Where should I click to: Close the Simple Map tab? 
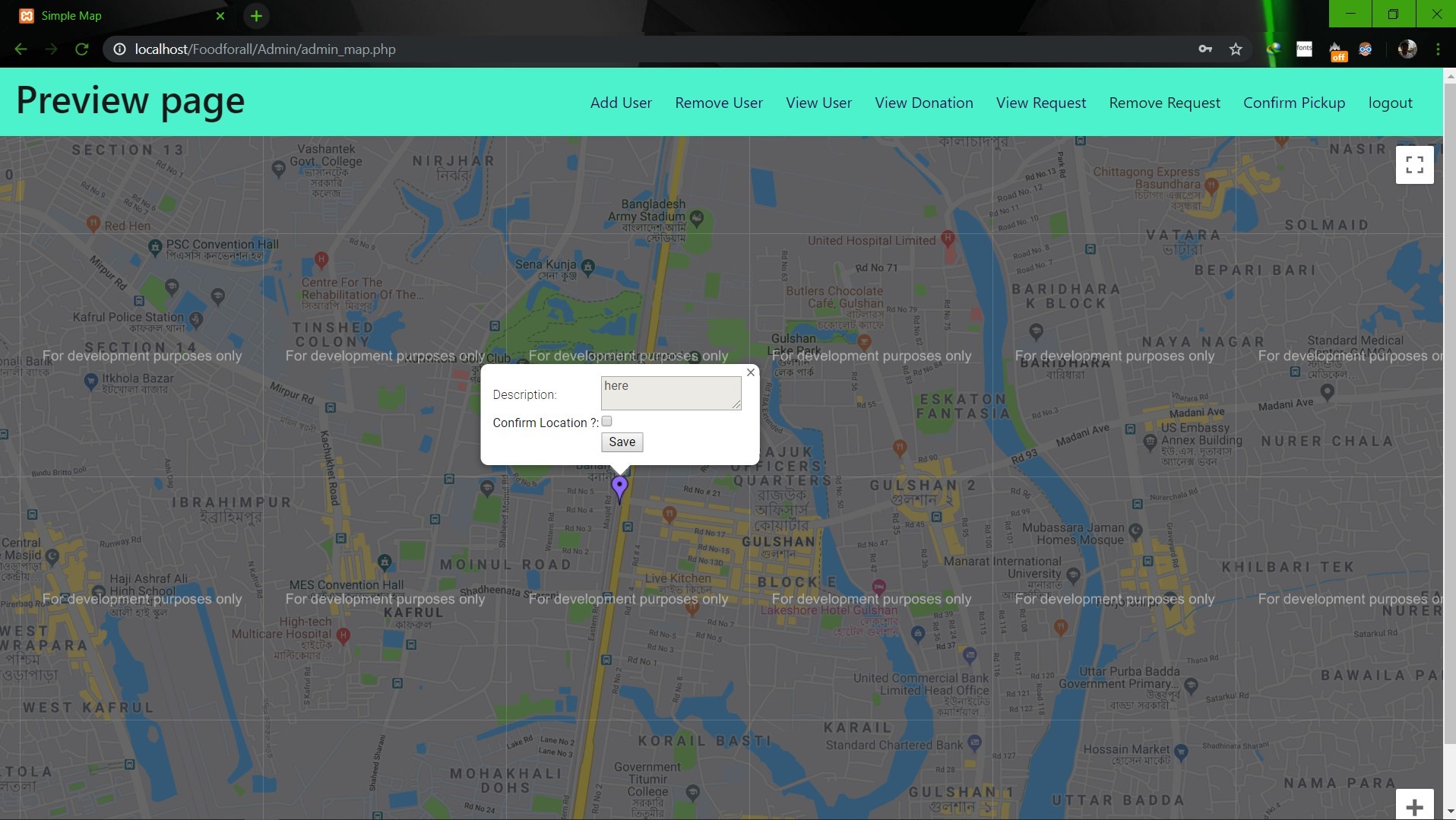(x=220, y=15)
